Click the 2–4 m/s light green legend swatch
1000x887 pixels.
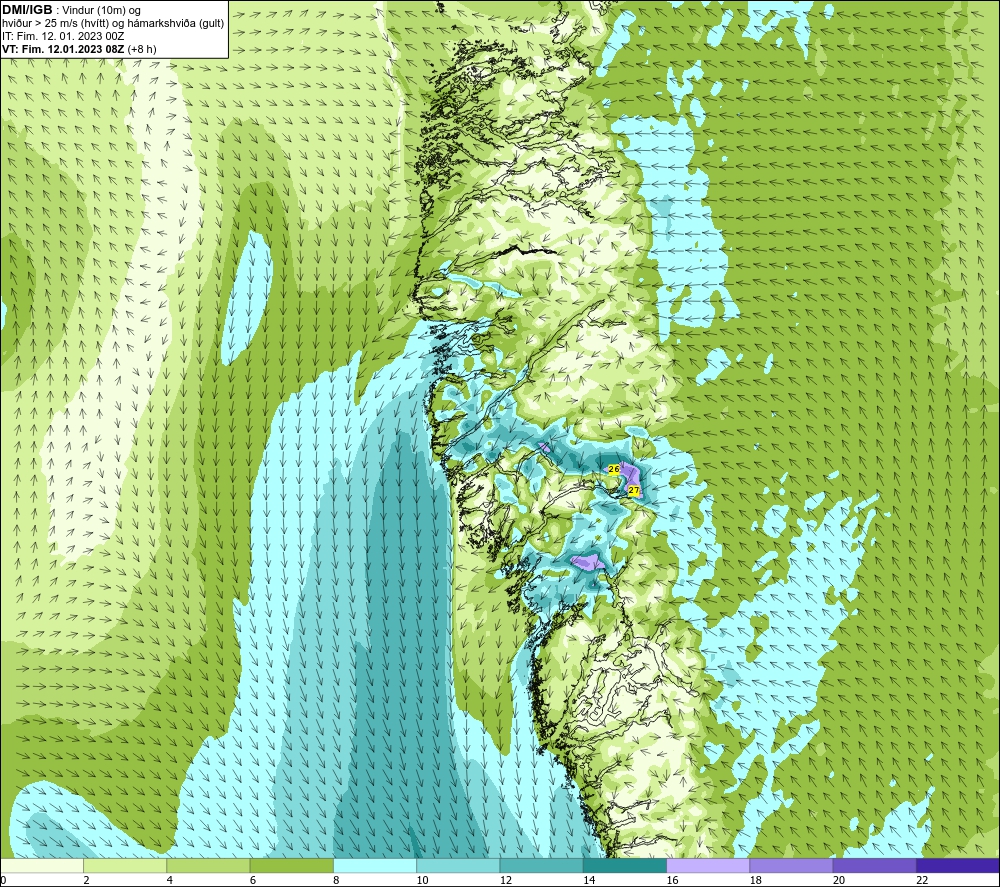[125, 865]
